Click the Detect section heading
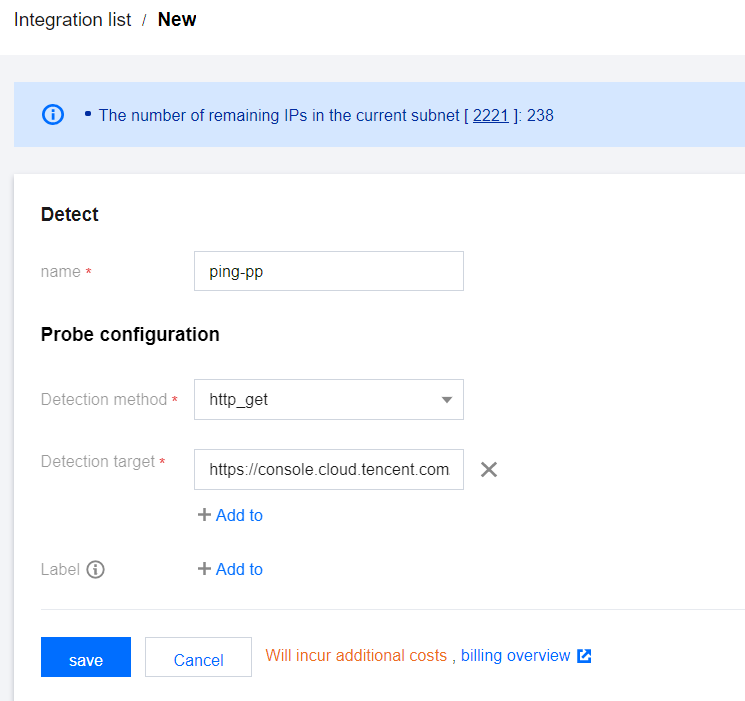This screenshot has height=701, width=745. tap(70, 214)
